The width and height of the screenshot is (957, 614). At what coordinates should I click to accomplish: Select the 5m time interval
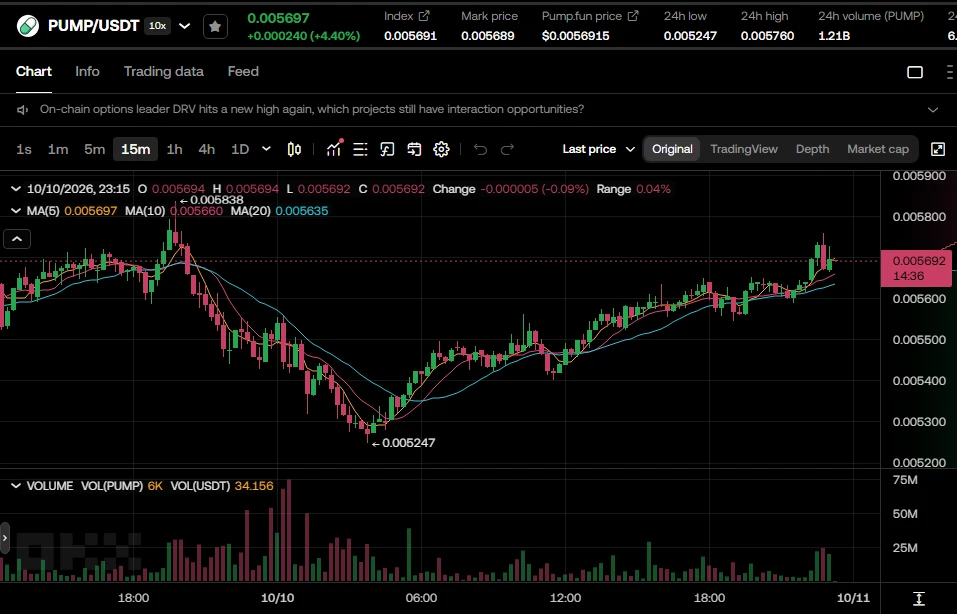click(x=95, y=149)
